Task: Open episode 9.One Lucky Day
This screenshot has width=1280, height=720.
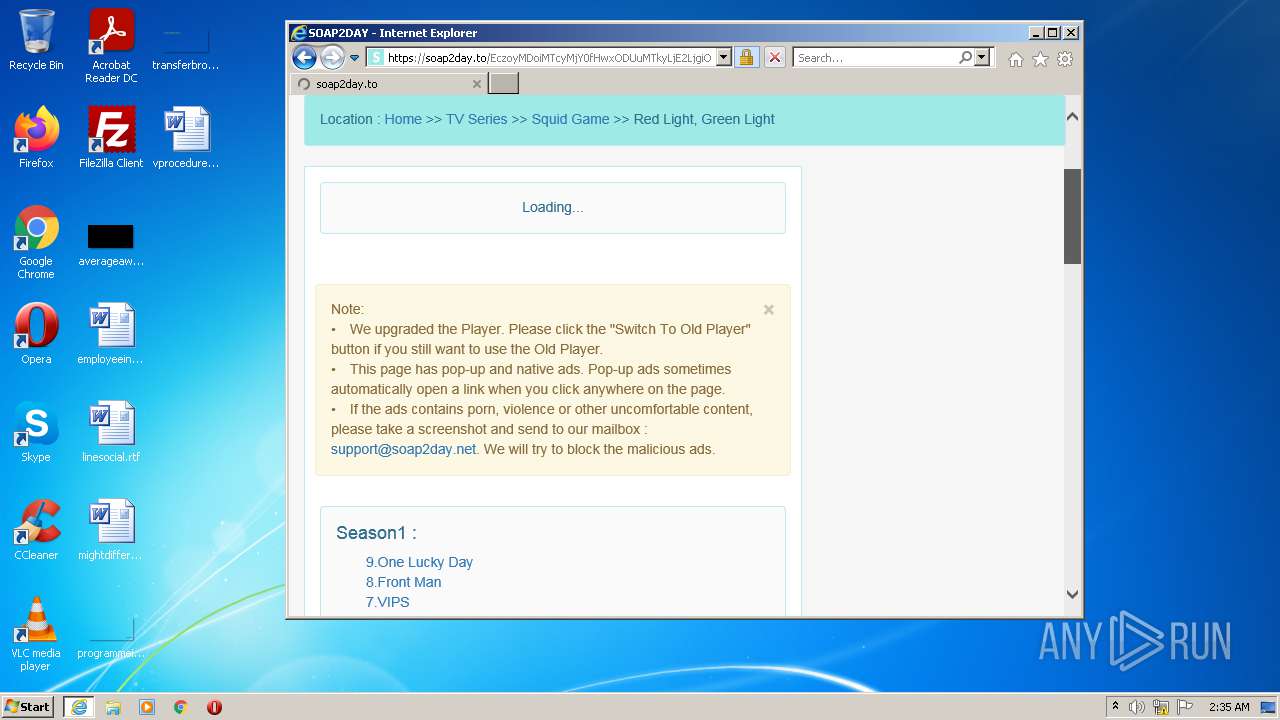Action: [419, 562]
